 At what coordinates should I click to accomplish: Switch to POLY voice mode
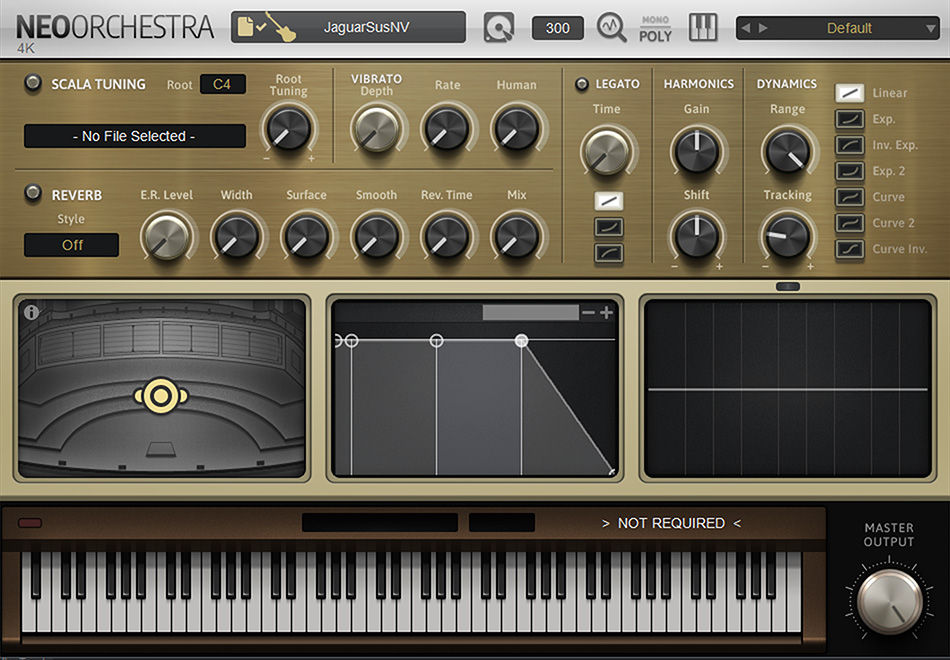[656, 36]
